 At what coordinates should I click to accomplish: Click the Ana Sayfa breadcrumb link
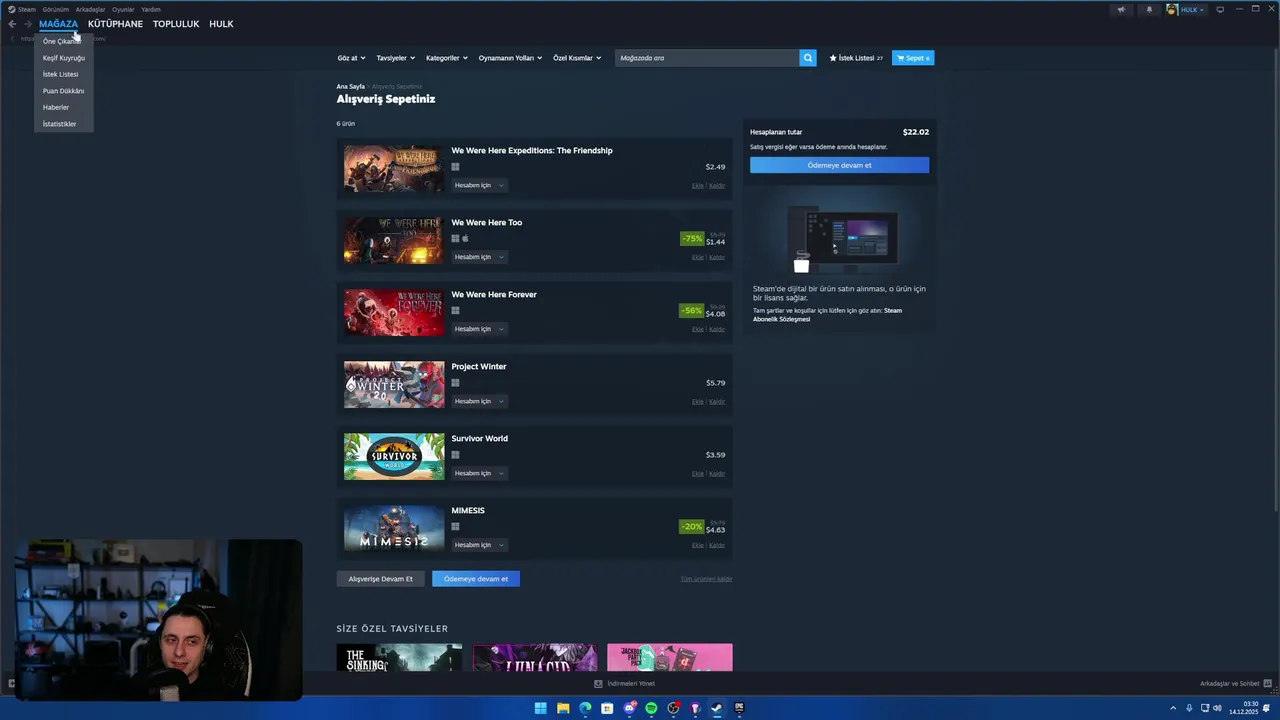[350, 87]
